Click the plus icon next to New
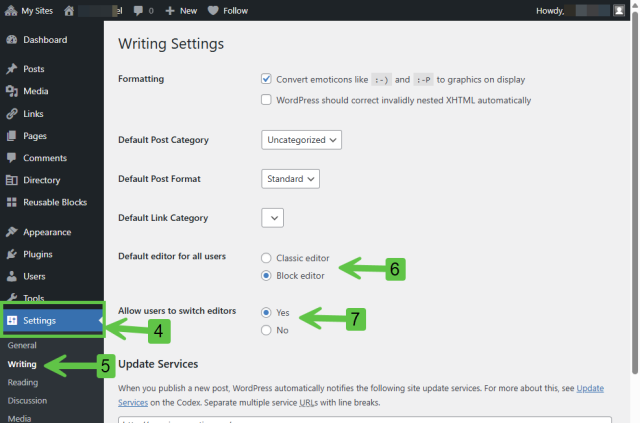 click(170, 11)
